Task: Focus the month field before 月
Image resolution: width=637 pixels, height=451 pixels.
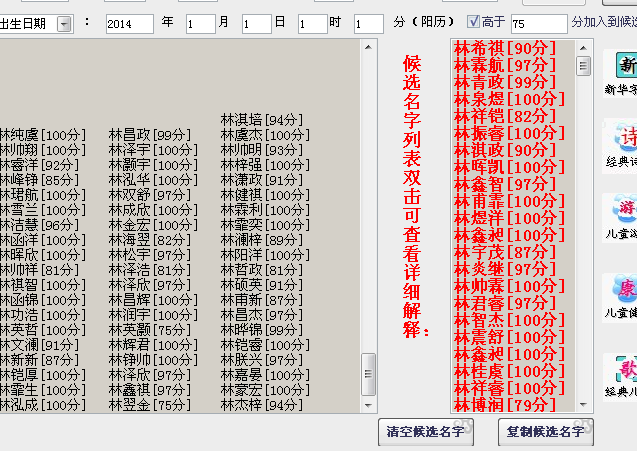Action: (x=201, y=24)
